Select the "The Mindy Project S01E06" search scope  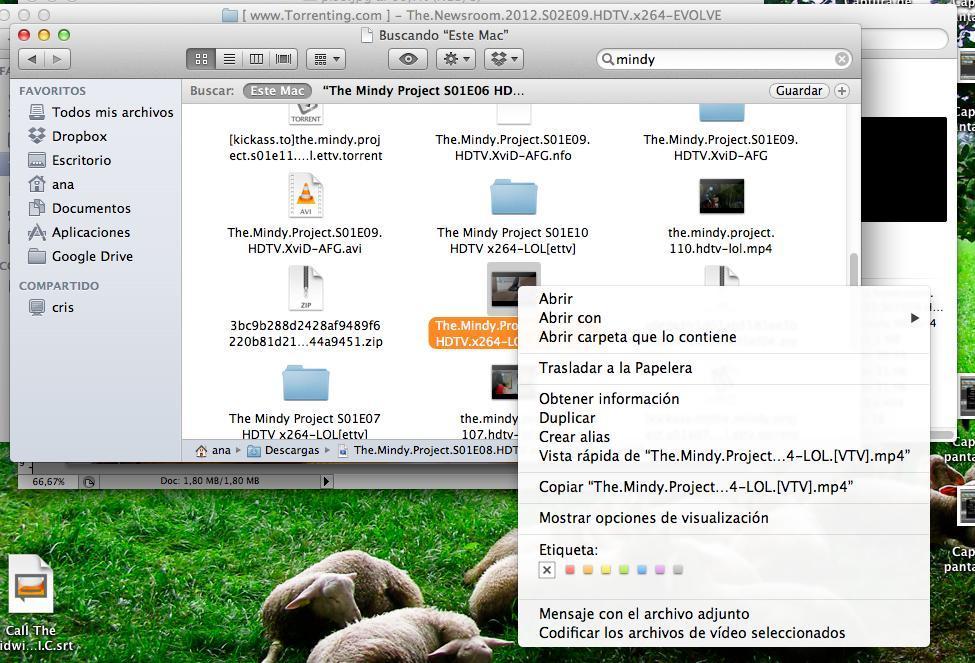coord(423,91)
